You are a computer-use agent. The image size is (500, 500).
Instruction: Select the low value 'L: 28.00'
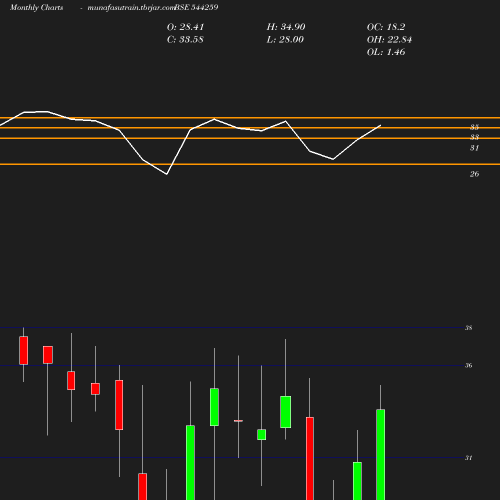point(285,40)
